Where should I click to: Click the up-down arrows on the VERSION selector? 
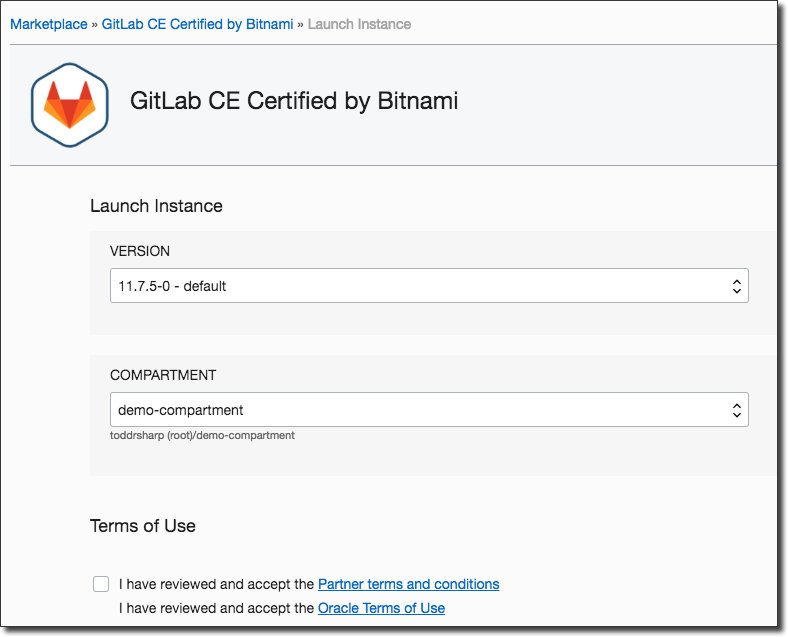(736, 286)
